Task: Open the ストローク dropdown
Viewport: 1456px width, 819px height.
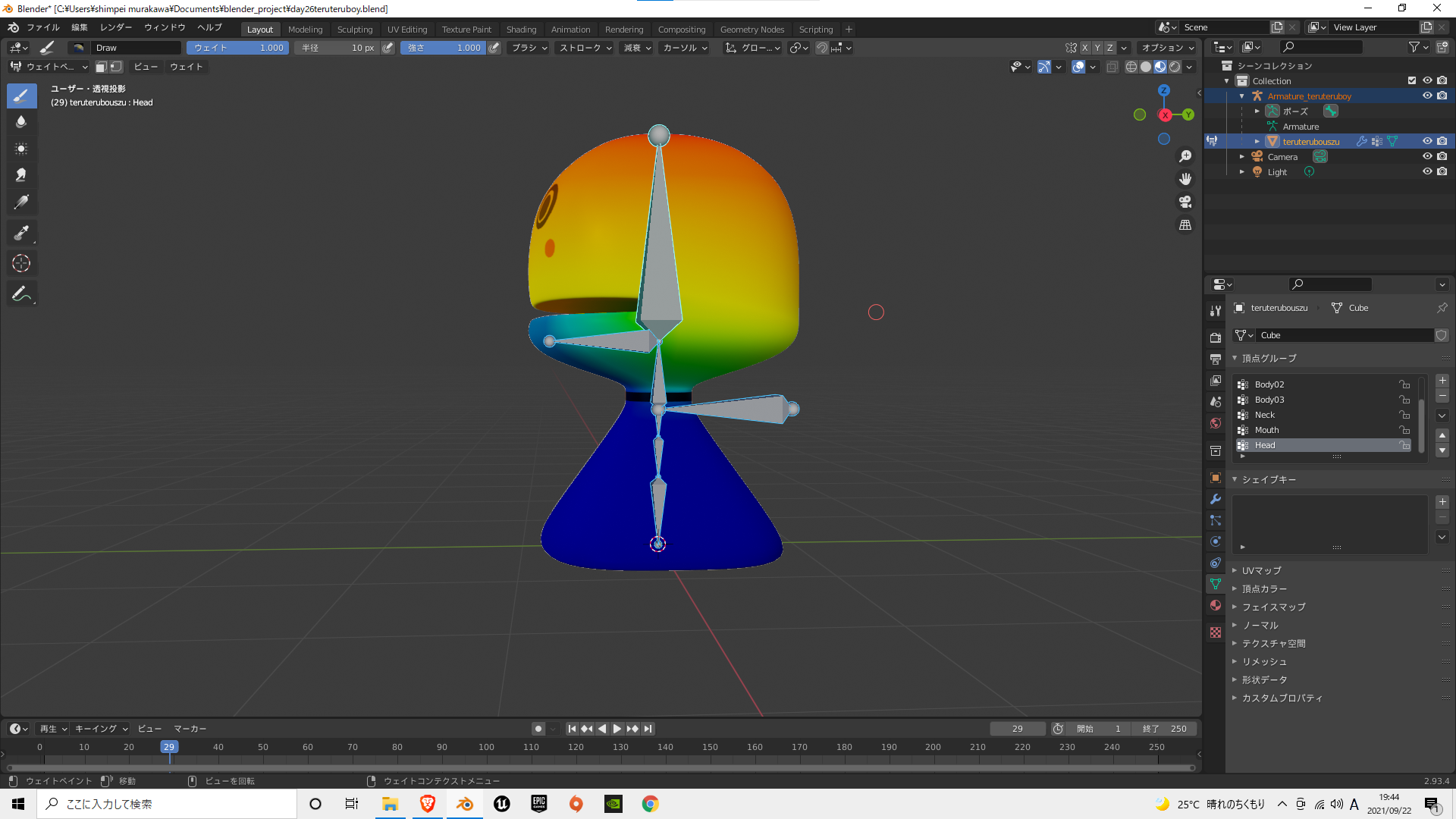Action: tap(585, 48)
